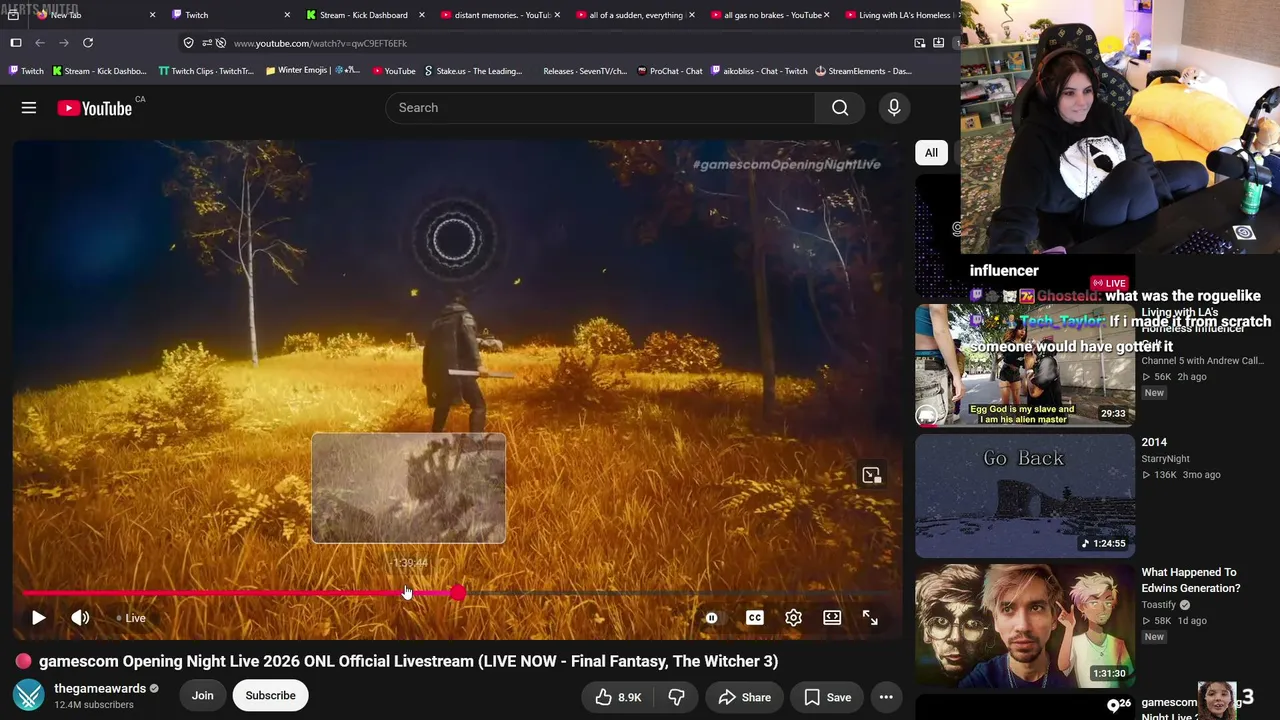Open Egg God recommended video thumbnail
This screenshot has width=1280, height=720.
coord(1025,365)
